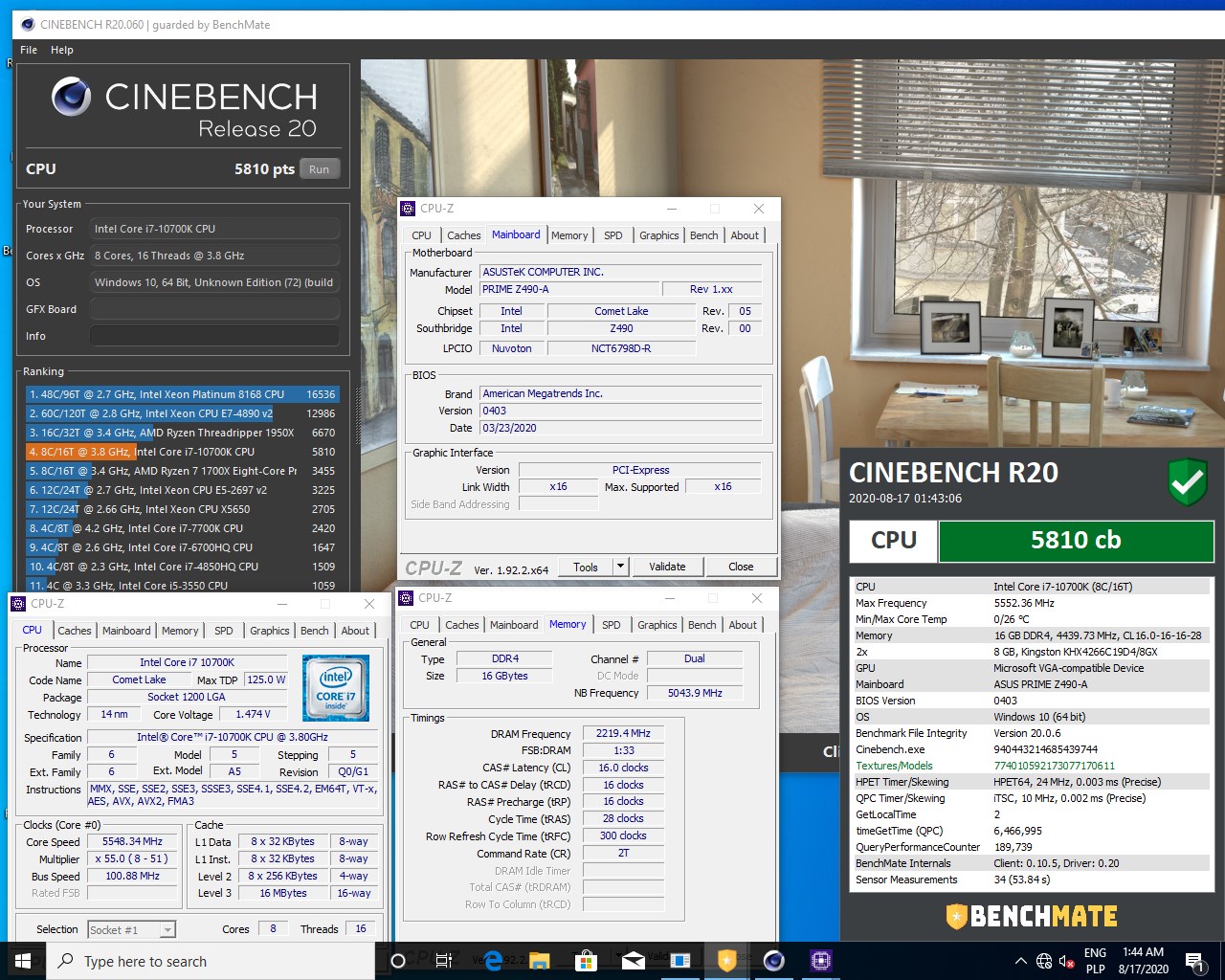Click the muted speaker volume icon

pyautogui.click(x=1067, y=961)
